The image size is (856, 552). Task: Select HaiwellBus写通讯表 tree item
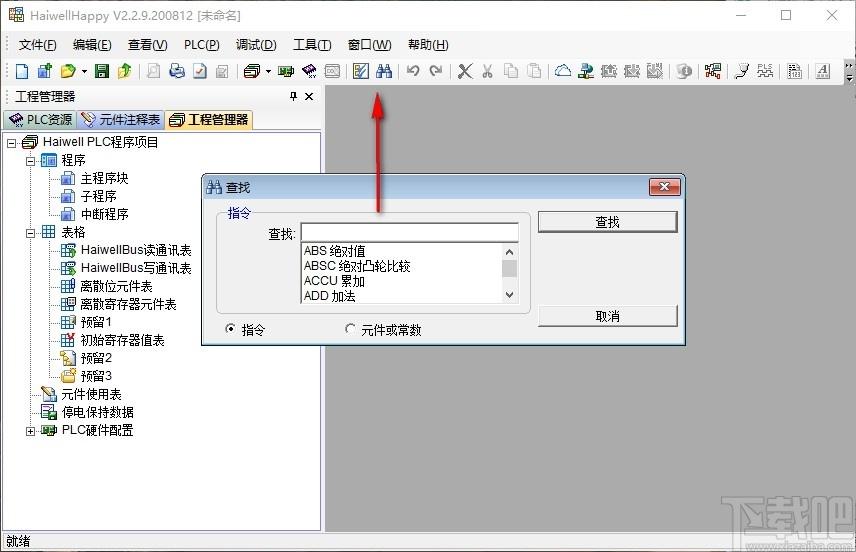[136, 269]
